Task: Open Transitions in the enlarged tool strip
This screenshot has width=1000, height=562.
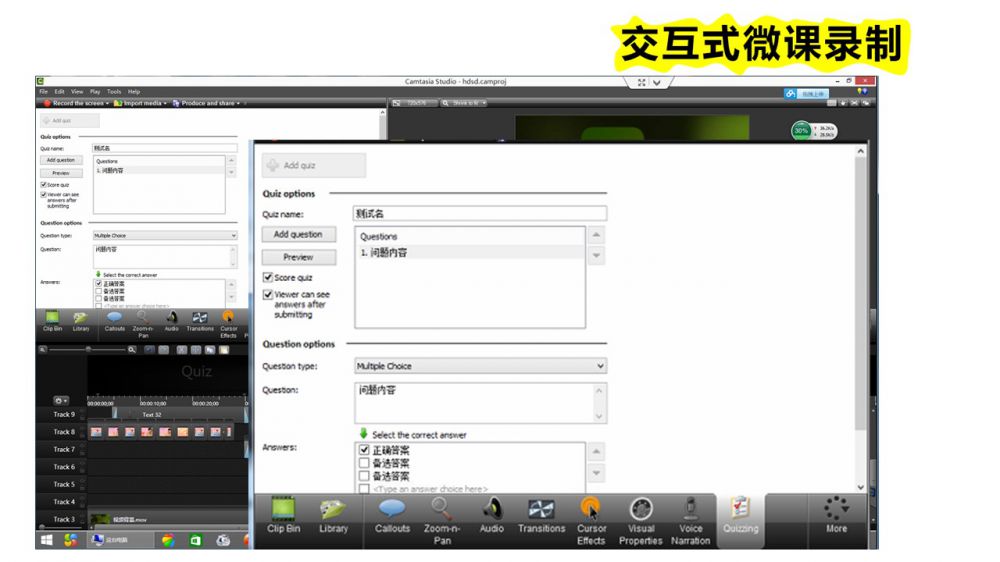Action: [541, 516]
